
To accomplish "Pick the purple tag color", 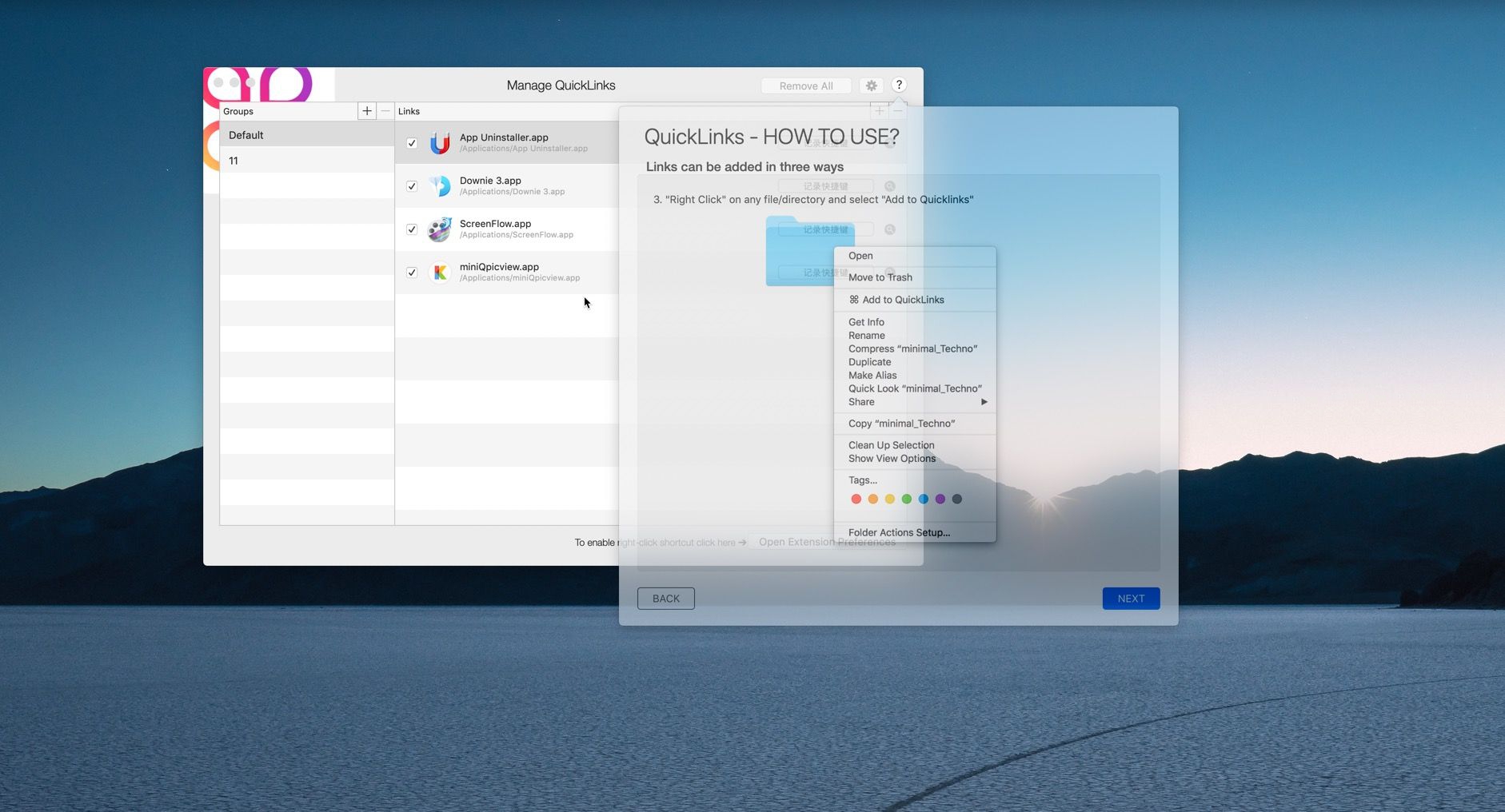I will pyautogui.click(x=940, y=499).
